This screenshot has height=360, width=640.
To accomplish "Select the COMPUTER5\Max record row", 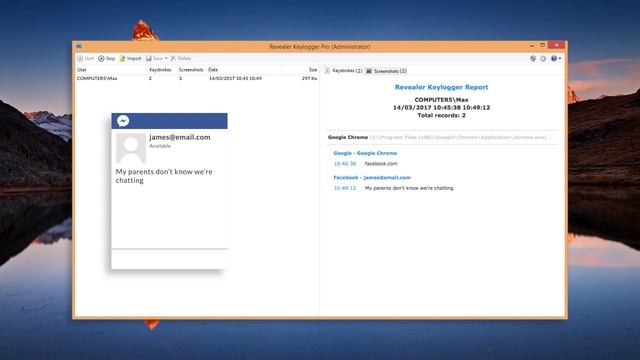I will click(x=197, y=78).
